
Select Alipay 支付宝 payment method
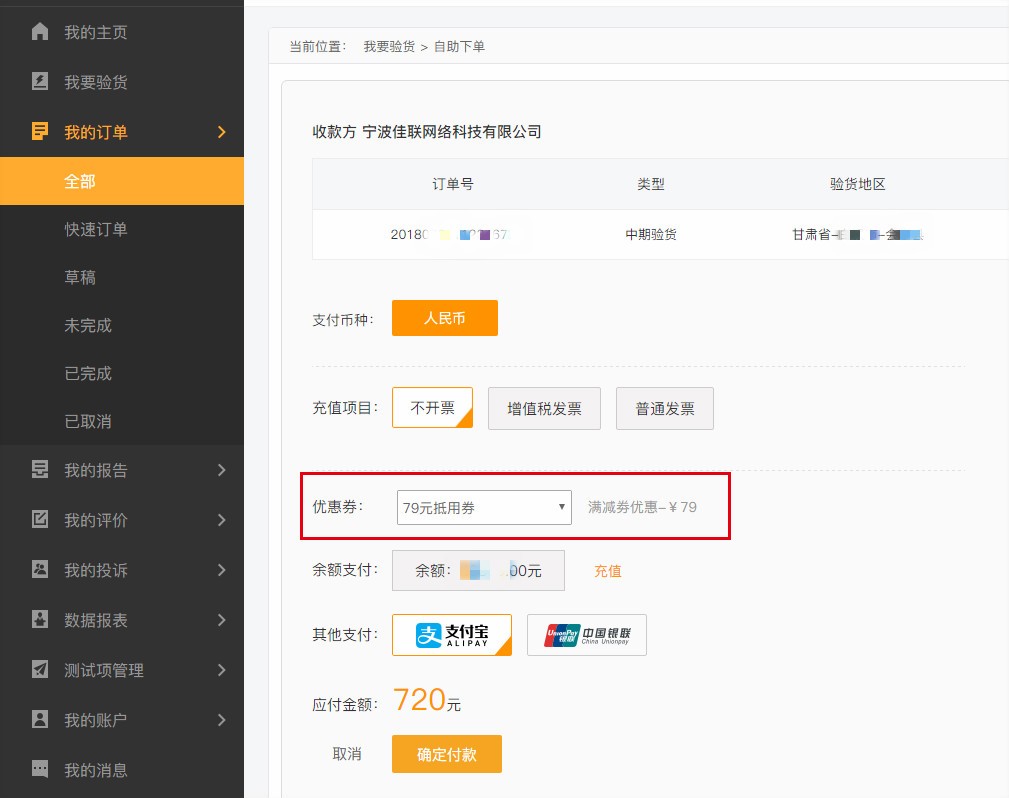pos(451,635)
